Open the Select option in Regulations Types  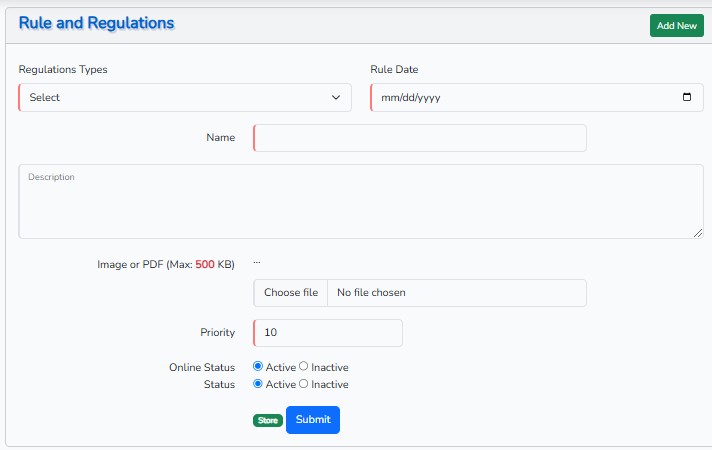(180, 98)
